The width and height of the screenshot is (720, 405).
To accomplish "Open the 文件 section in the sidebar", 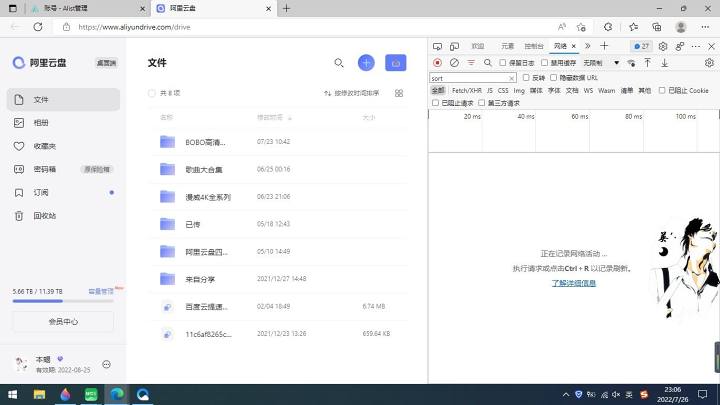I will (x=63, y=100).
